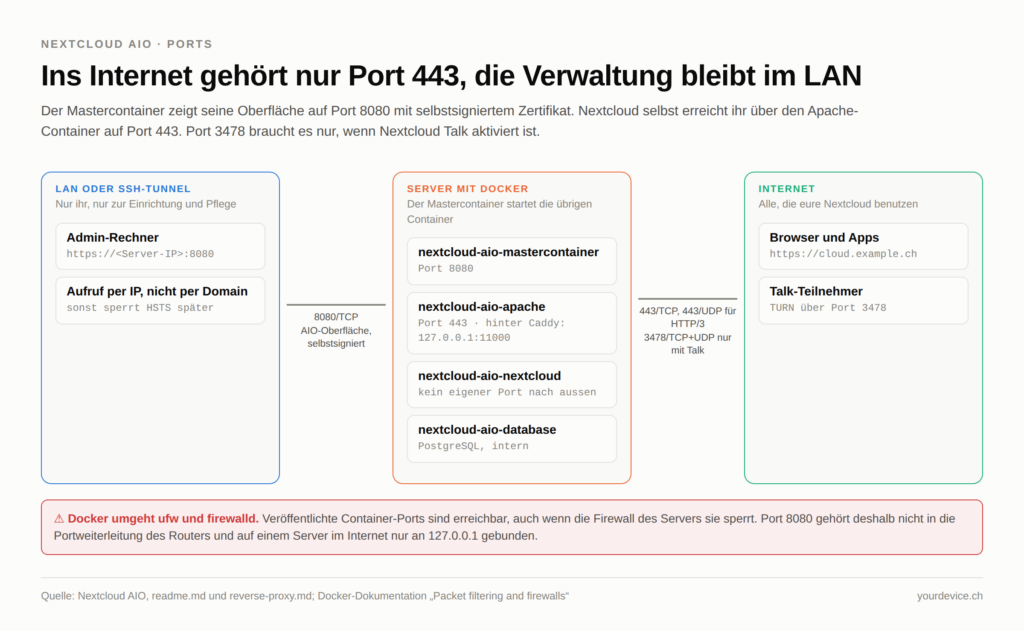Click '3478/TCP+UDP nur mit Talk' label
The image size is (1024, 631).
coord(687,344)
